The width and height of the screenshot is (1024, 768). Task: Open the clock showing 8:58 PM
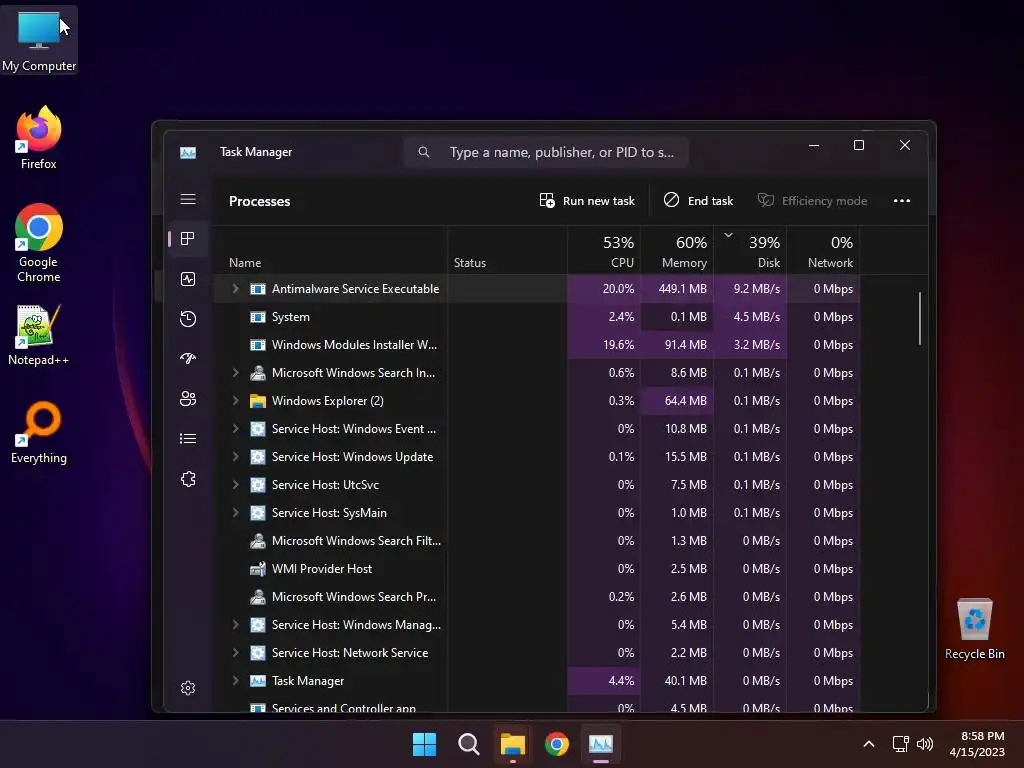pos(977,744)
